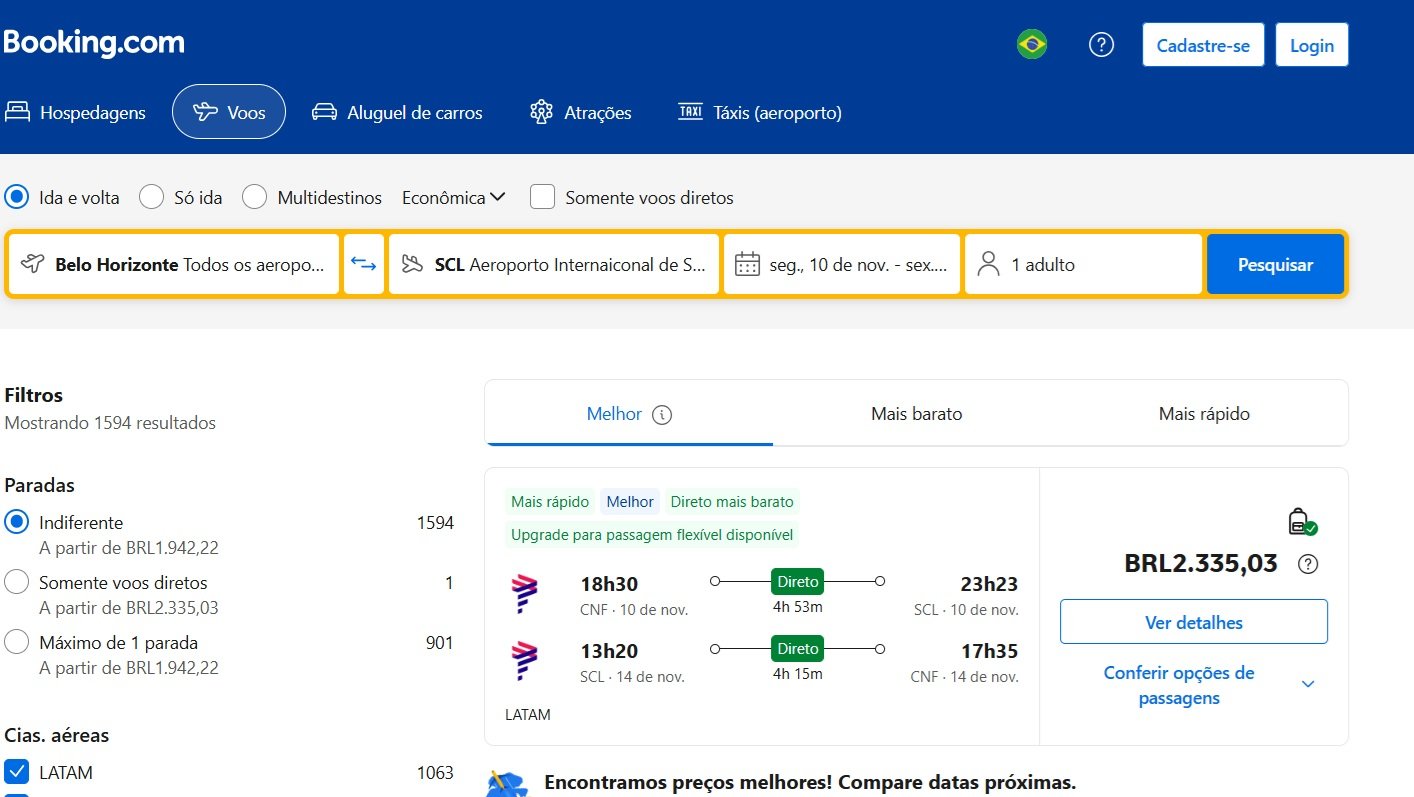Image resolution: width=1414 pixels, height=797 pixels.
Task: Open the Voos section tab
Action: click(x=229, y=112)
